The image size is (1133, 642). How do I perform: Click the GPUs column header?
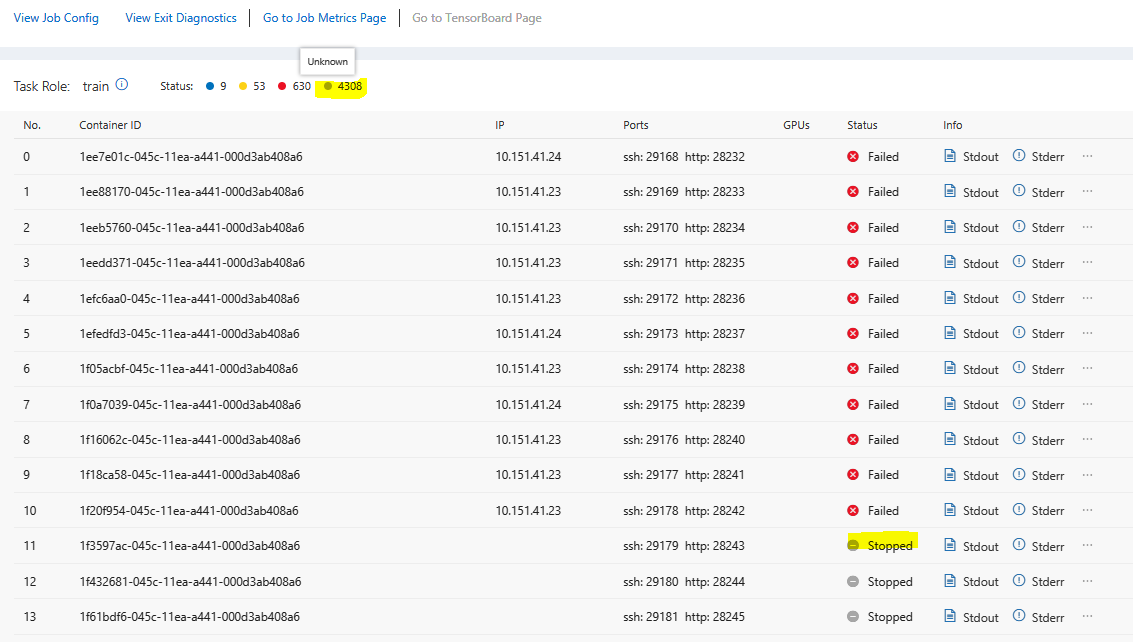point(796,125)
